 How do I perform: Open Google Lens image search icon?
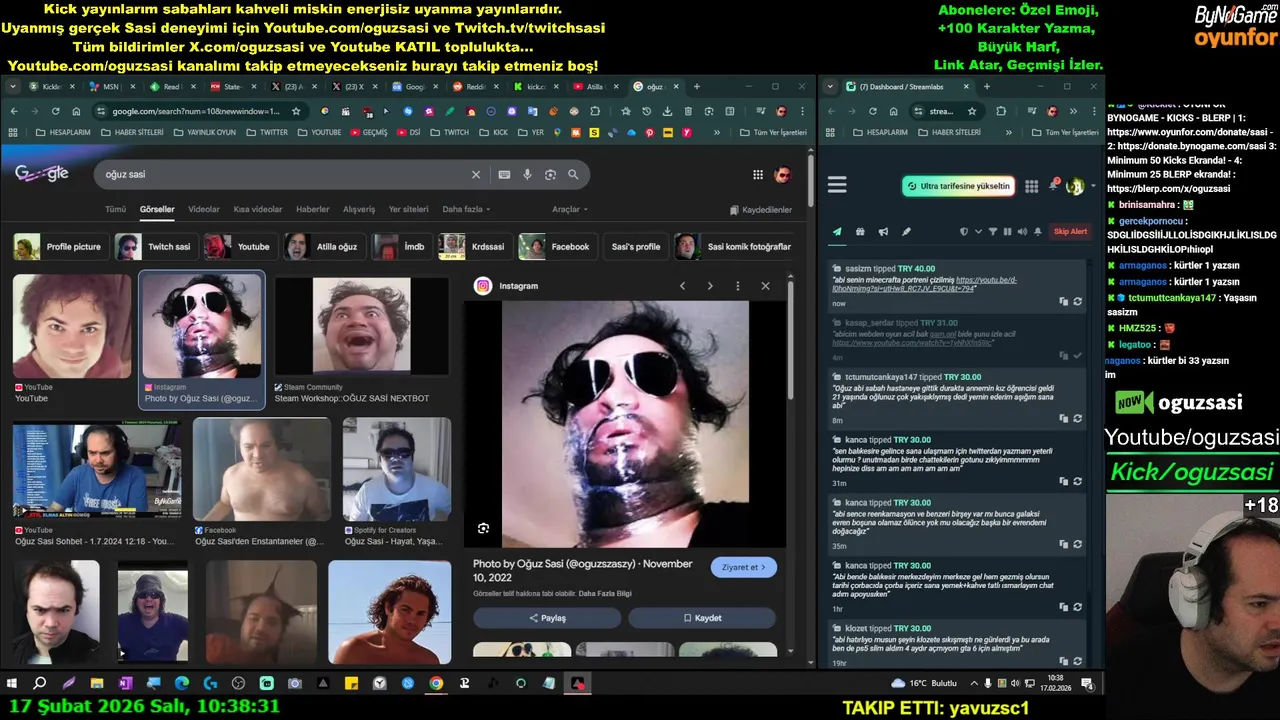tap(550, 174)
